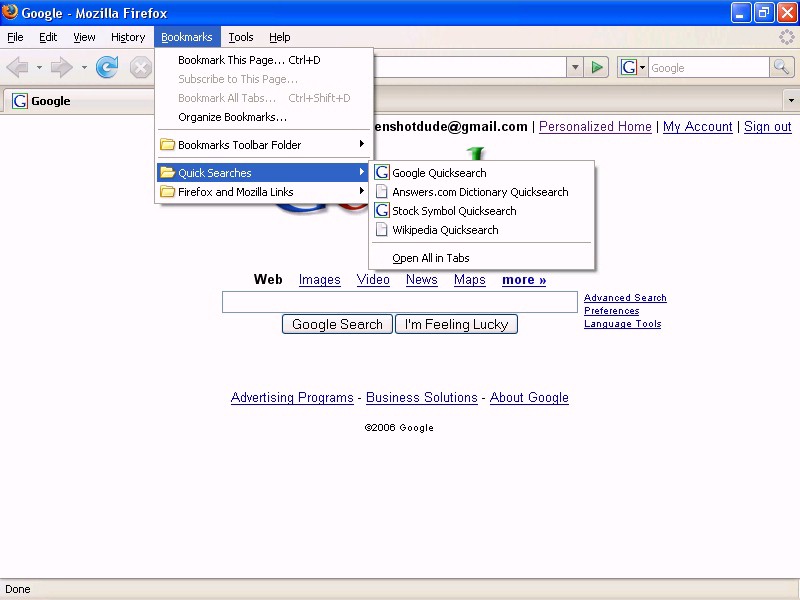Image resolution: width=800 pixels, height=600 pixels.
Task: Click the Google page search input field
Action: (x=400, y=302)
